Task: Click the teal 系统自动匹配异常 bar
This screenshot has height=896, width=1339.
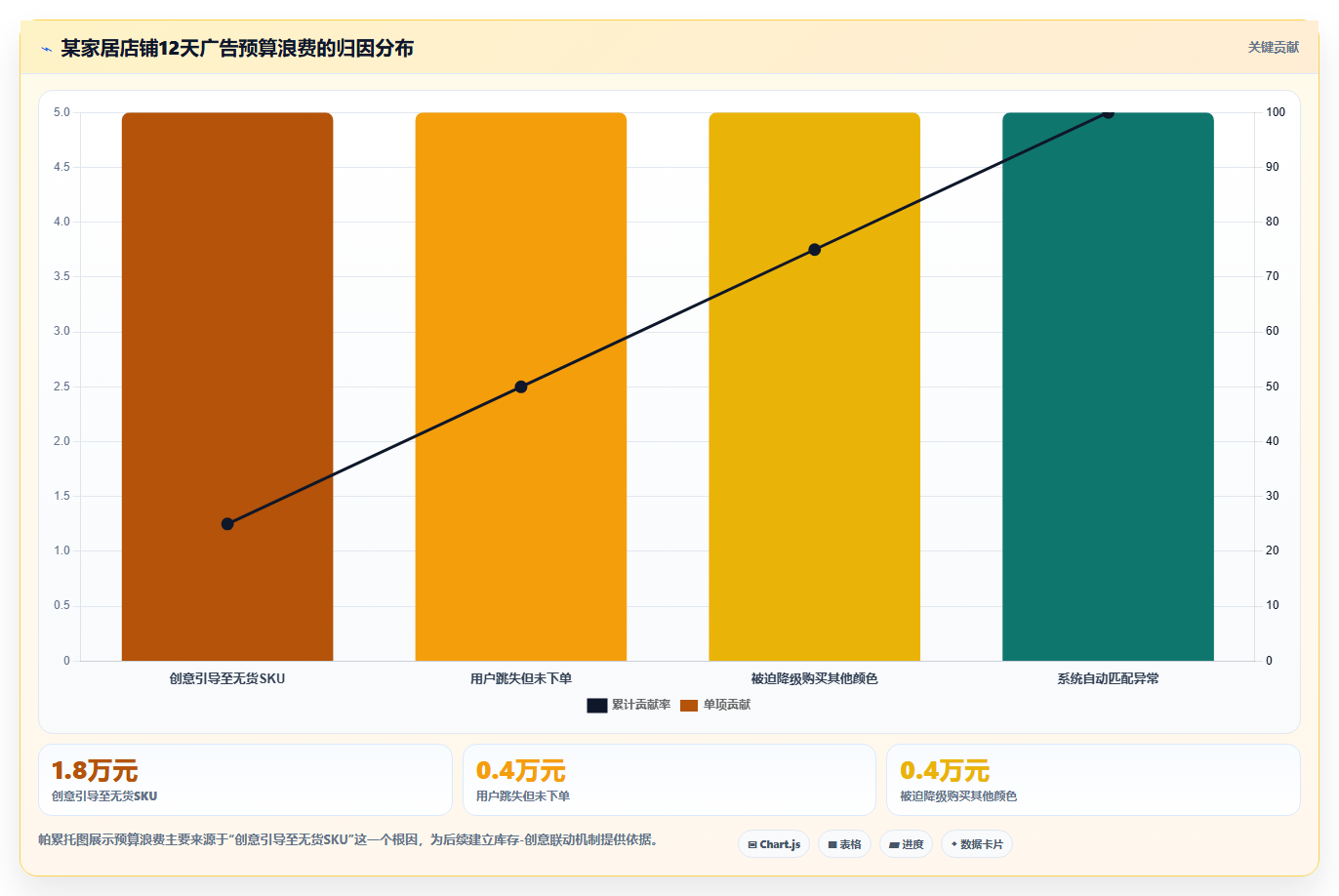Action: [1108, 387]
